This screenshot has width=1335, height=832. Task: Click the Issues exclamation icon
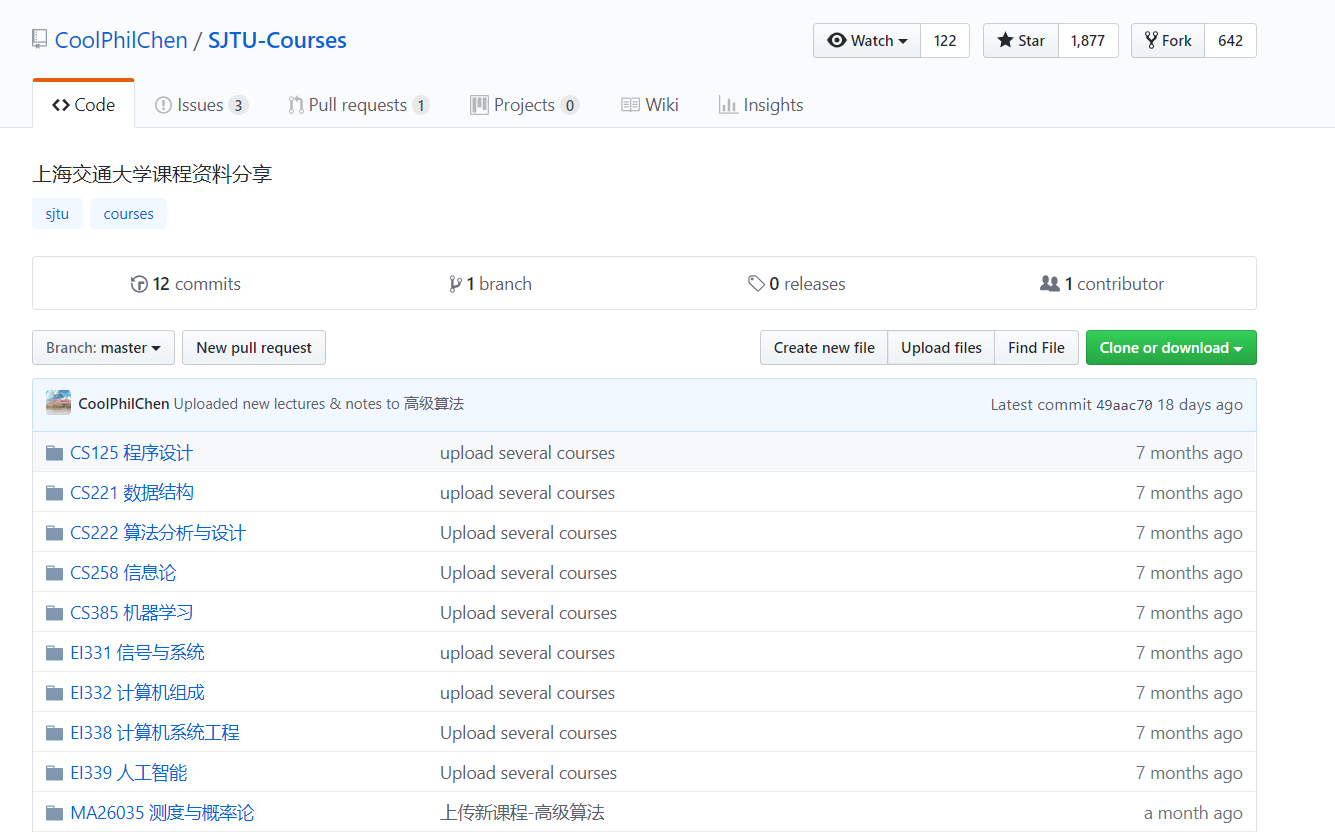pyautogui.click(x=163, y=105)
